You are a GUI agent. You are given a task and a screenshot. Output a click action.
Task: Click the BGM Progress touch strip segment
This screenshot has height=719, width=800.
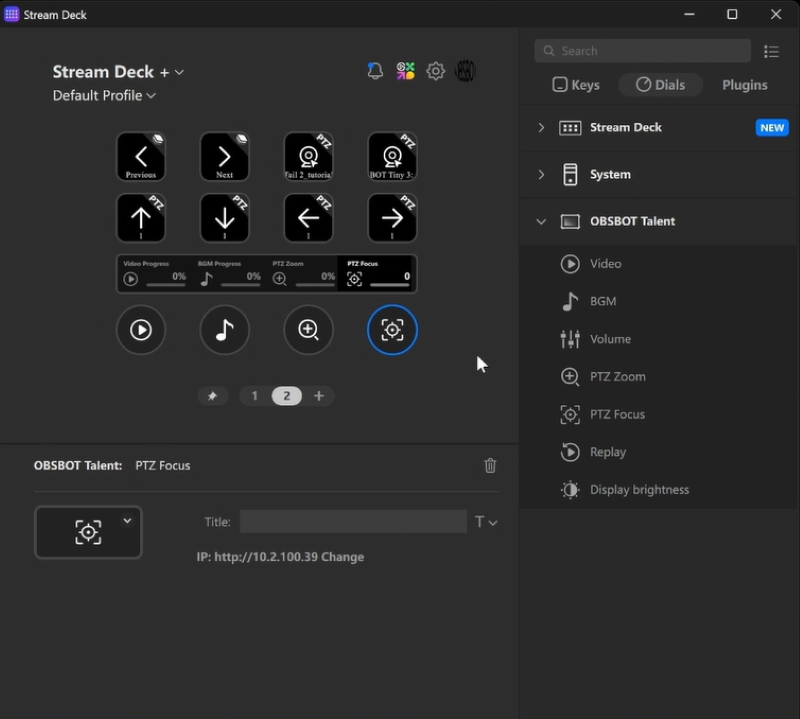pyautogui.click(x=229, y=274)
